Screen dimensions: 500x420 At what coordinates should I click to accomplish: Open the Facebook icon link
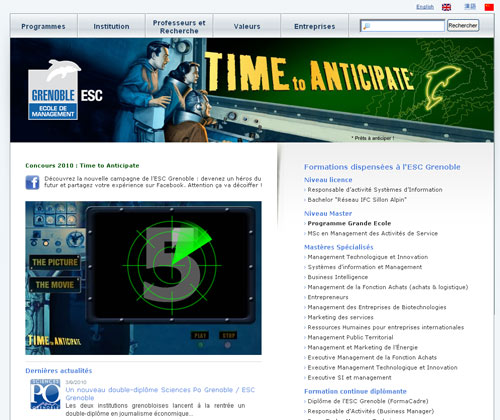[x=32, y=183]
